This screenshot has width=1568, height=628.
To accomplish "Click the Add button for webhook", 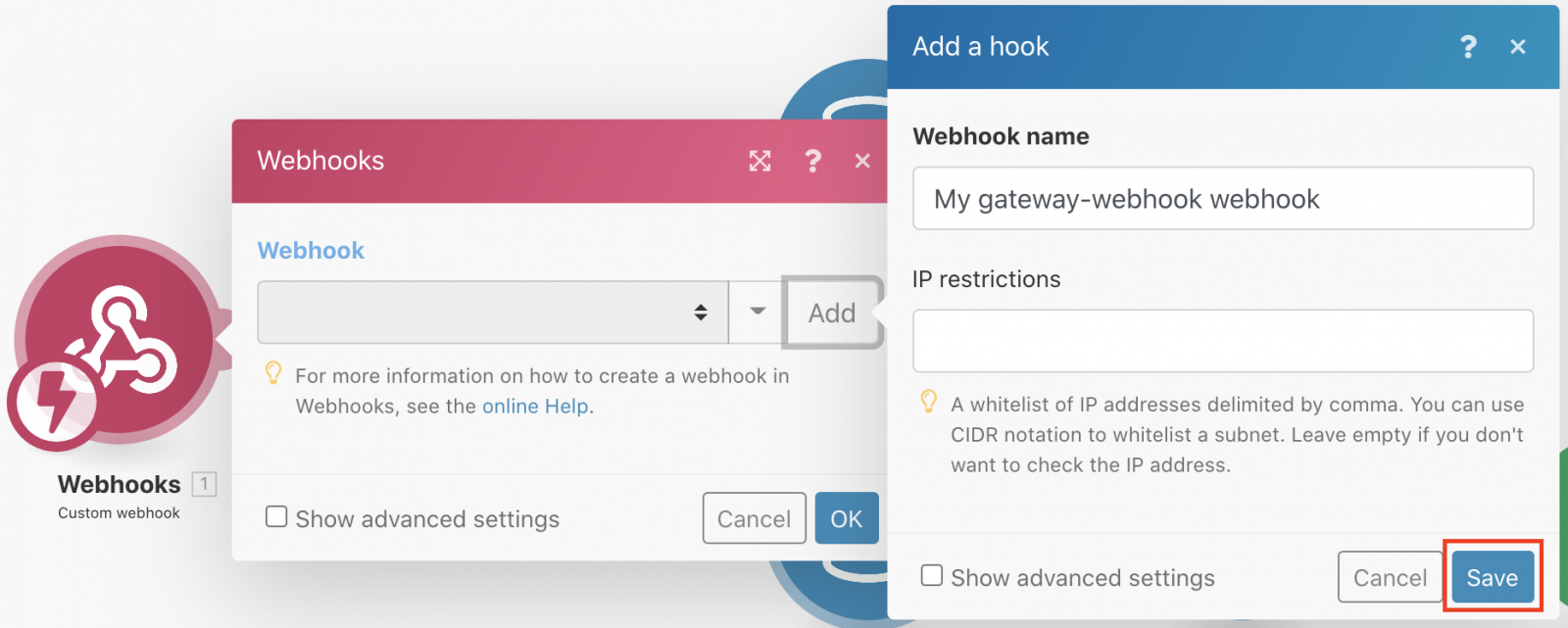I will click(x=832, y=313).
